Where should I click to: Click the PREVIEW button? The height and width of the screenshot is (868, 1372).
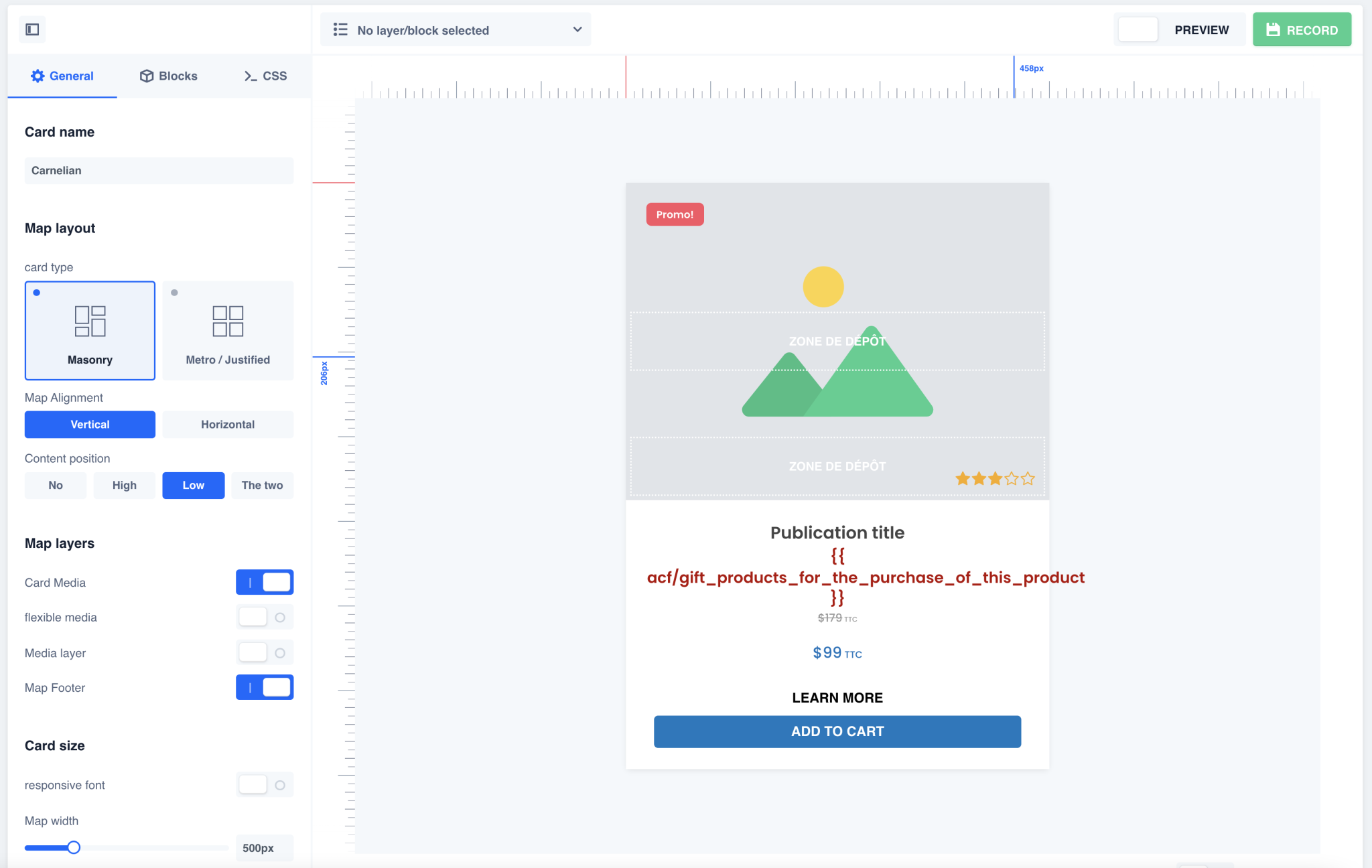coord(1202,30)
